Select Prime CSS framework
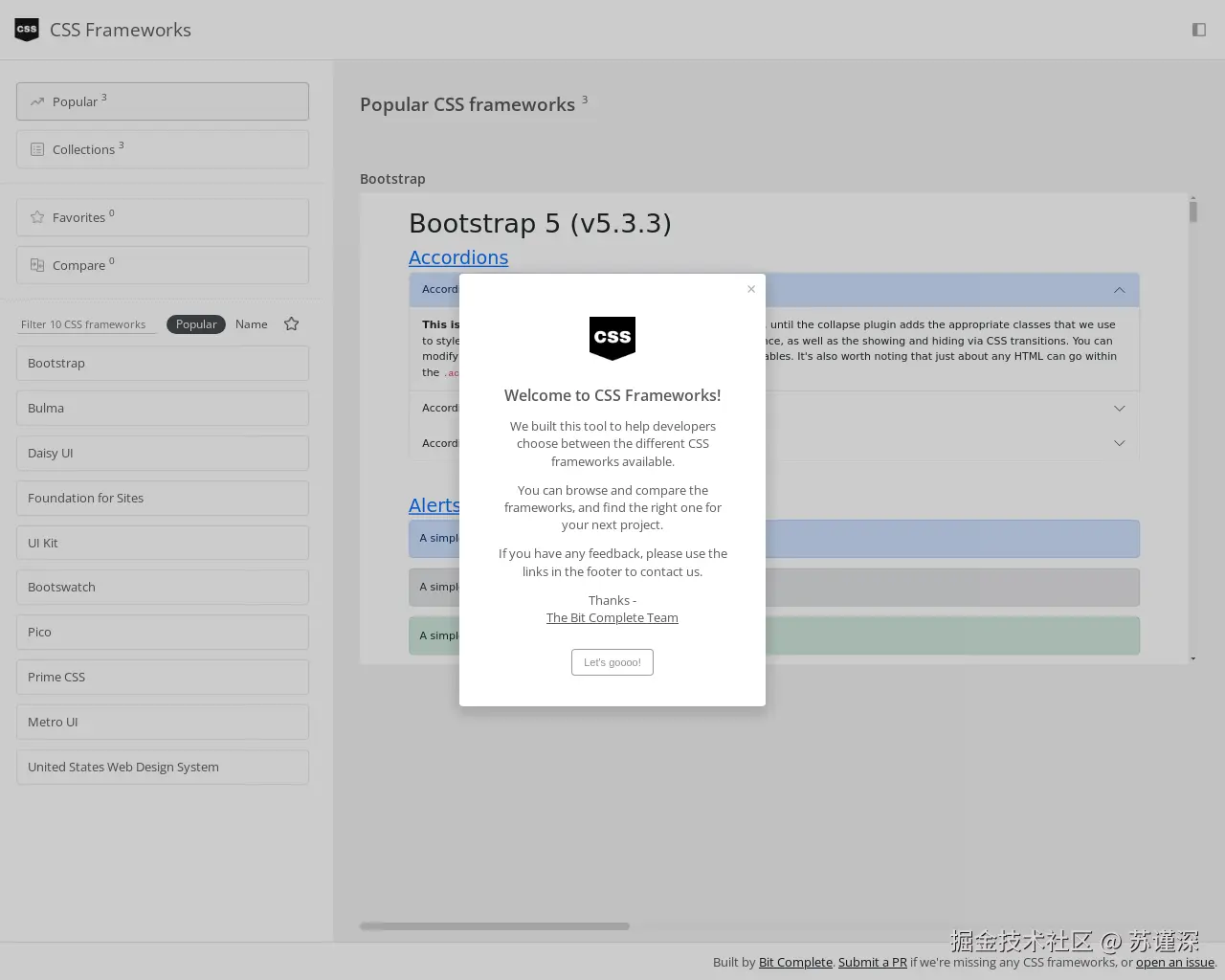This screenshot has height=980, width=1225. [x=163, y=678]
